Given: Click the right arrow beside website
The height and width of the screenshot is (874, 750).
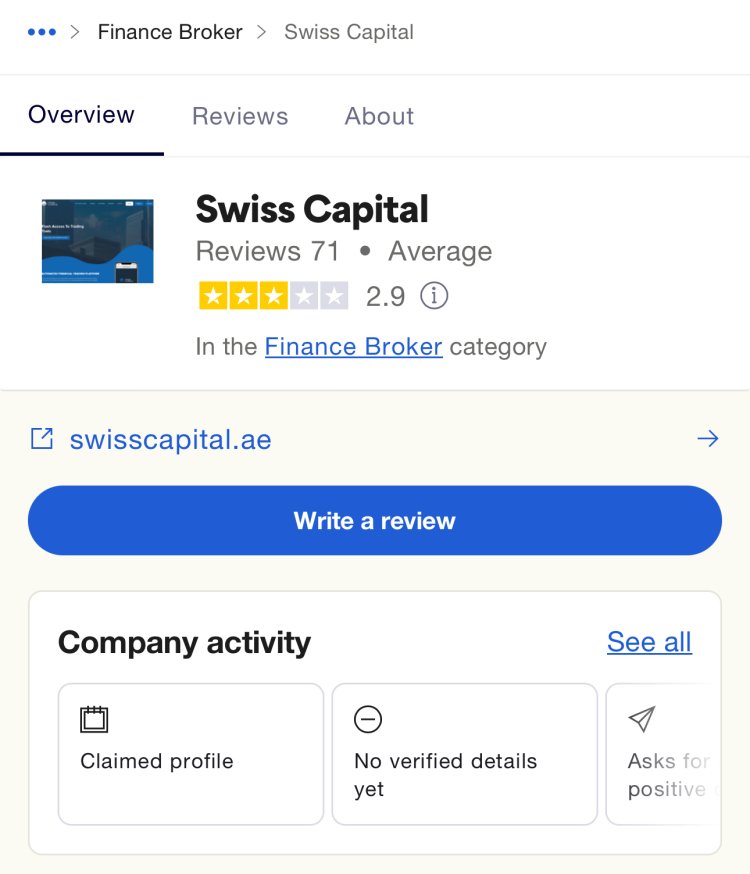Looking at the screenshot, I should [x=708, y=439].
